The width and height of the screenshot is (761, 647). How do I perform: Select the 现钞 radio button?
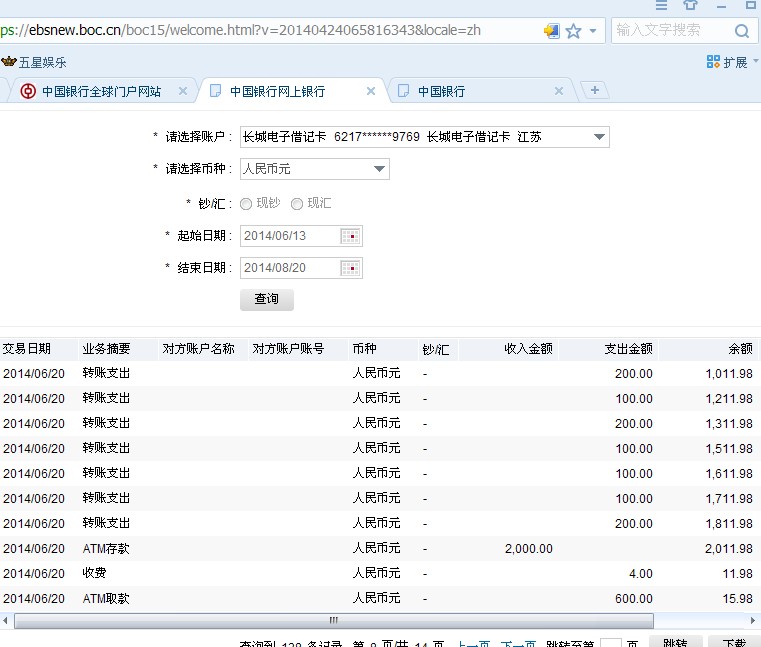click(x=246, y=204)
